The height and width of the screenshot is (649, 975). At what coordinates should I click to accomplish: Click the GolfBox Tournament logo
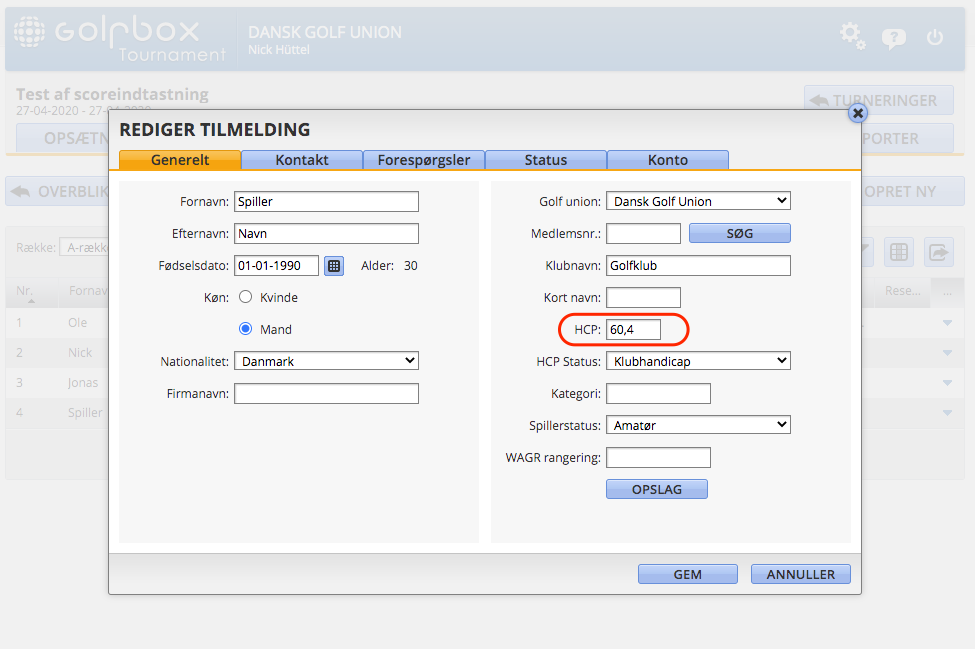tap(120, 37)
